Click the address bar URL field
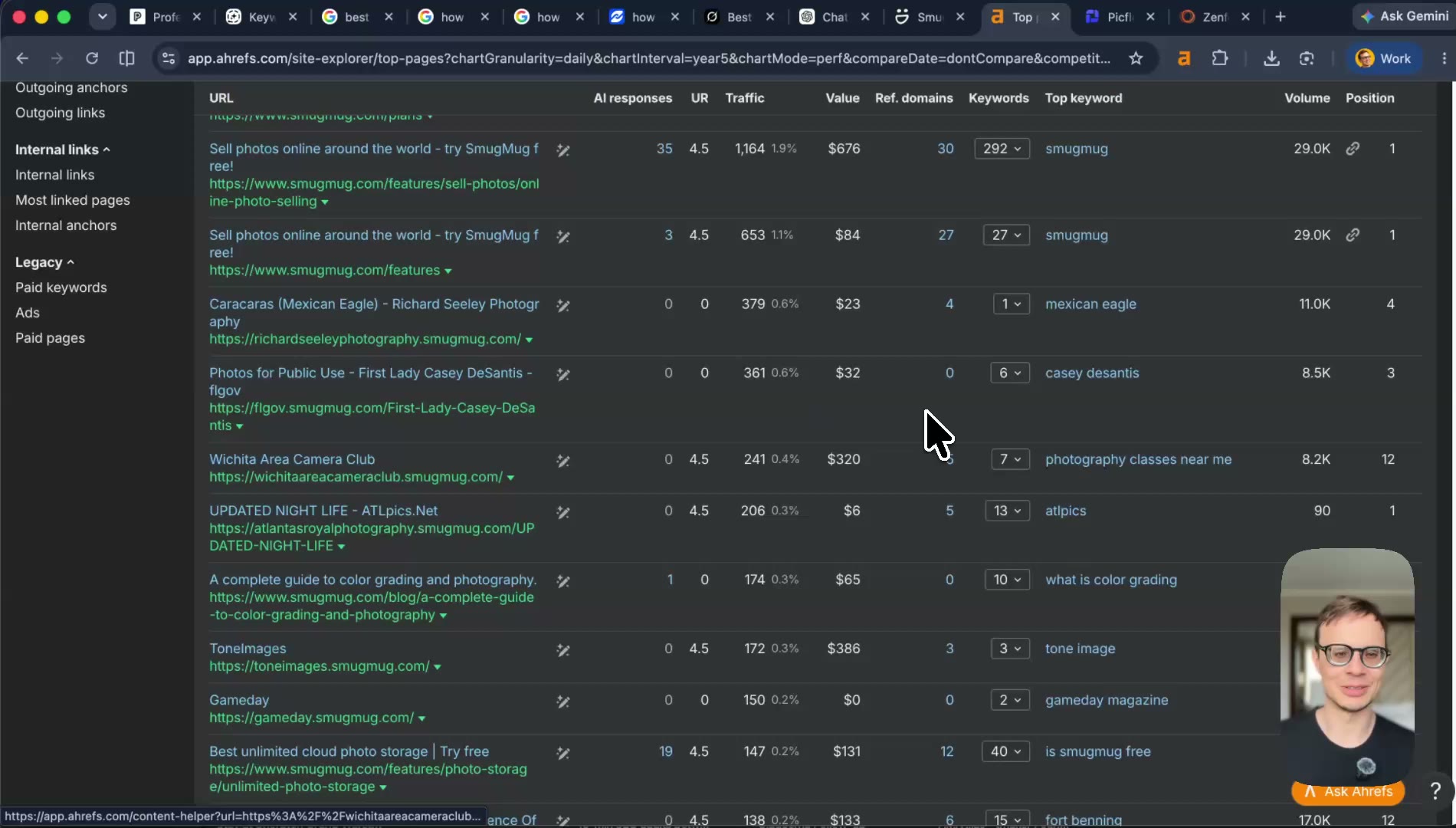The height and width of the screenshot is (828, 1456). coord(648,58)
